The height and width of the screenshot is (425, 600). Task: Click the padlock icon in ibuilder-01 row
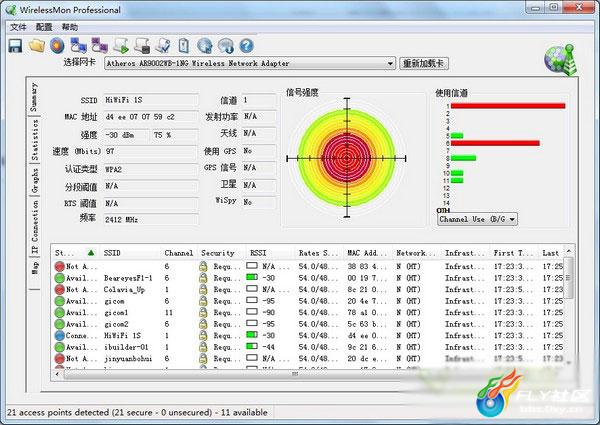point(203,347)
